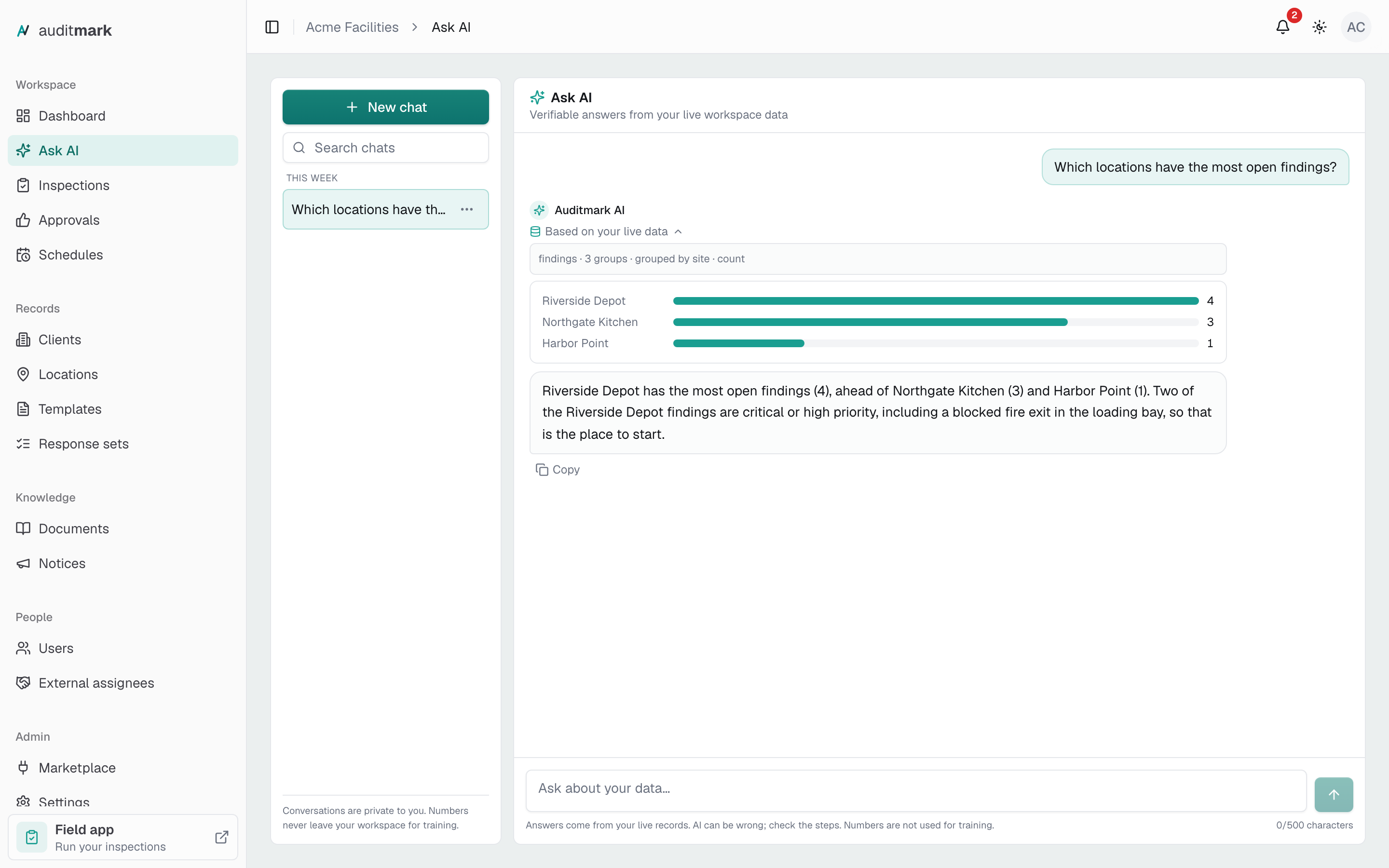Open Settings in the Admin section
Image resolution: width=1389 pixels, height=868 pixels.
[123, 802]
